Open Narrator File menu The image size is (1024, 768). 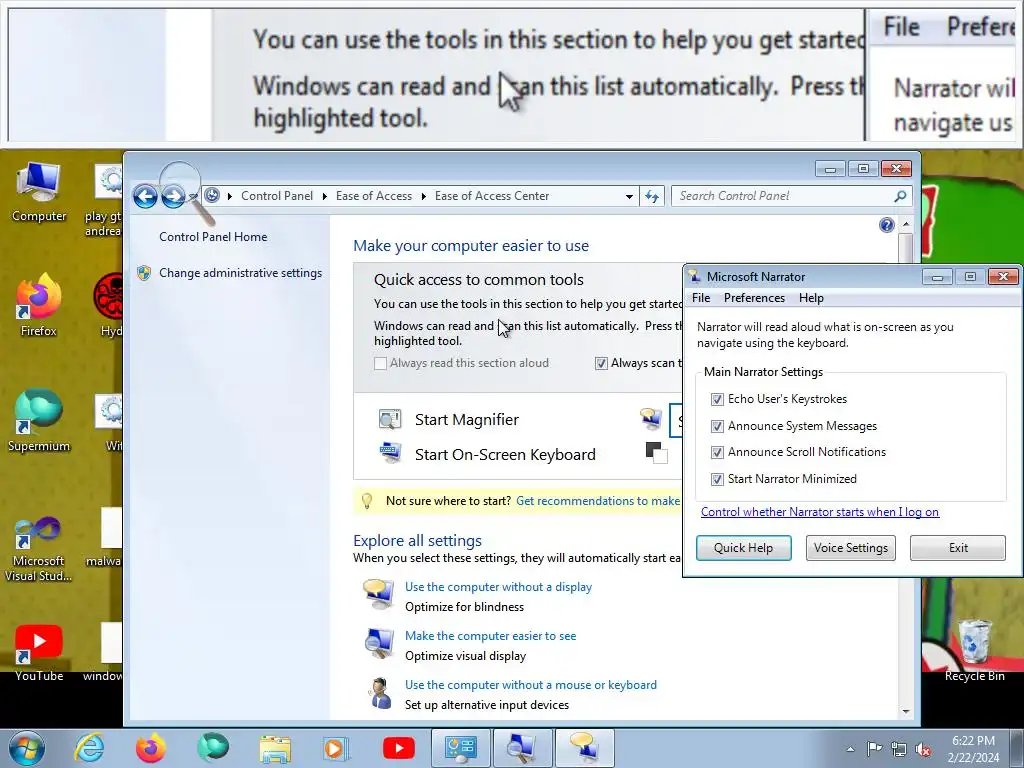click(701, 298)
